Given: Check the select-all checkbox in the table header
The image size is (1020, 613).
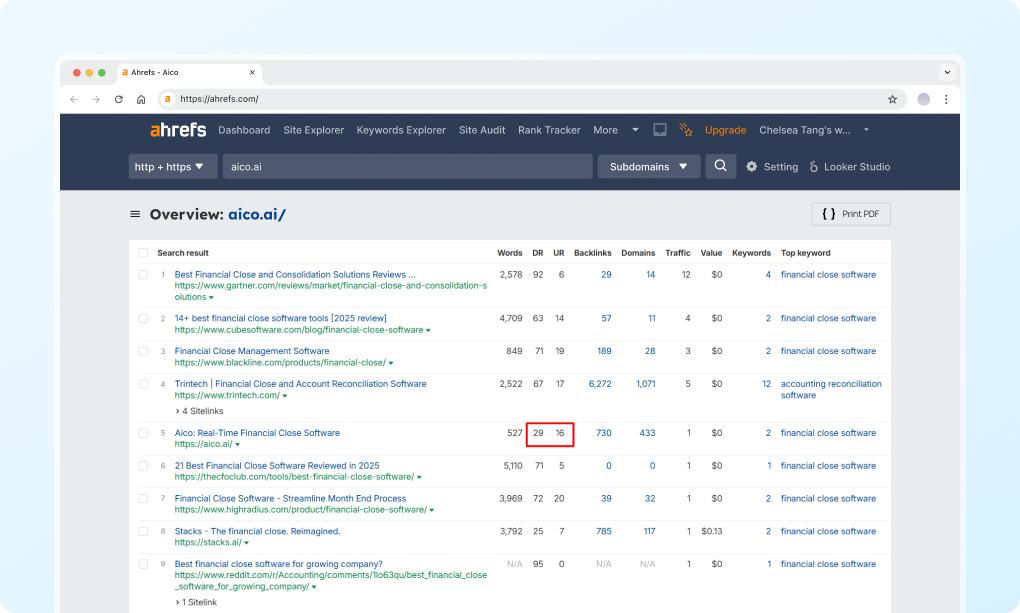Looking at the screenshot, I should pyautogui.click(x=143, y=253).
